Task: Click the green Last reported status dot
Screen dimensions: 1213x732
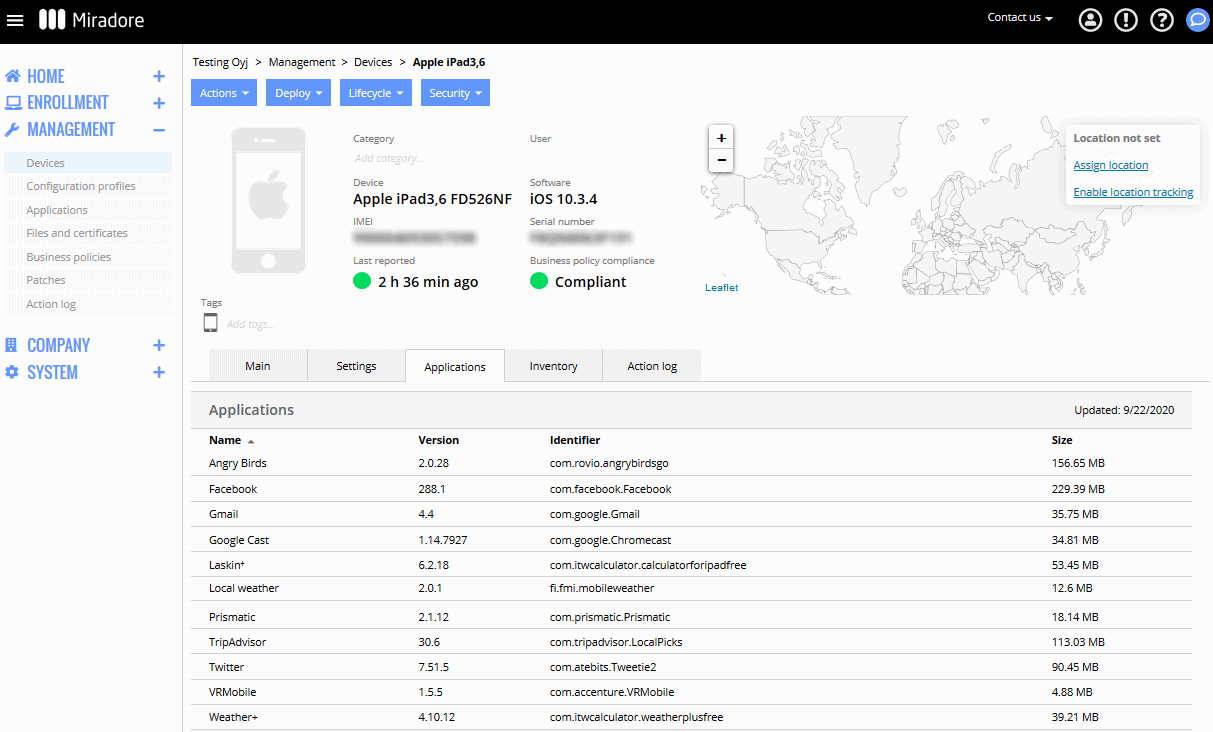Action: pyautogui.click(x=362, y=281)
